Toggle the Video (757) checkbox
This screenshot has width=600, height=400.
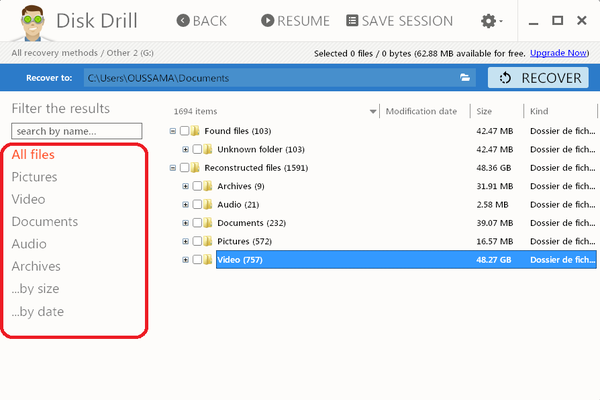tap(197, 260)
